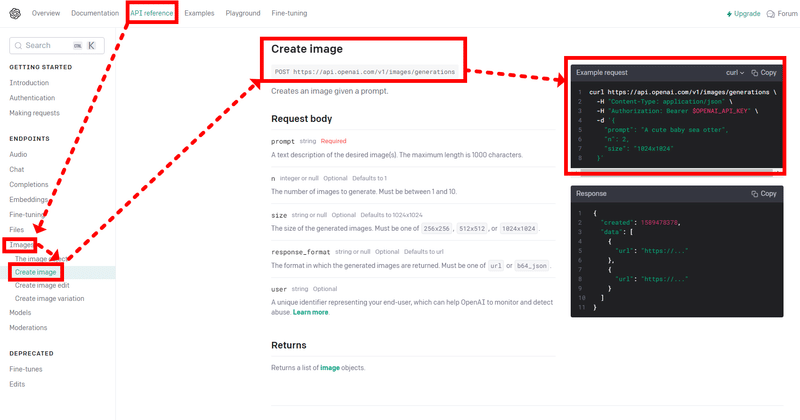Open the Forum link
This screenshot has height=420, width=800.
(x=782, y=14)
